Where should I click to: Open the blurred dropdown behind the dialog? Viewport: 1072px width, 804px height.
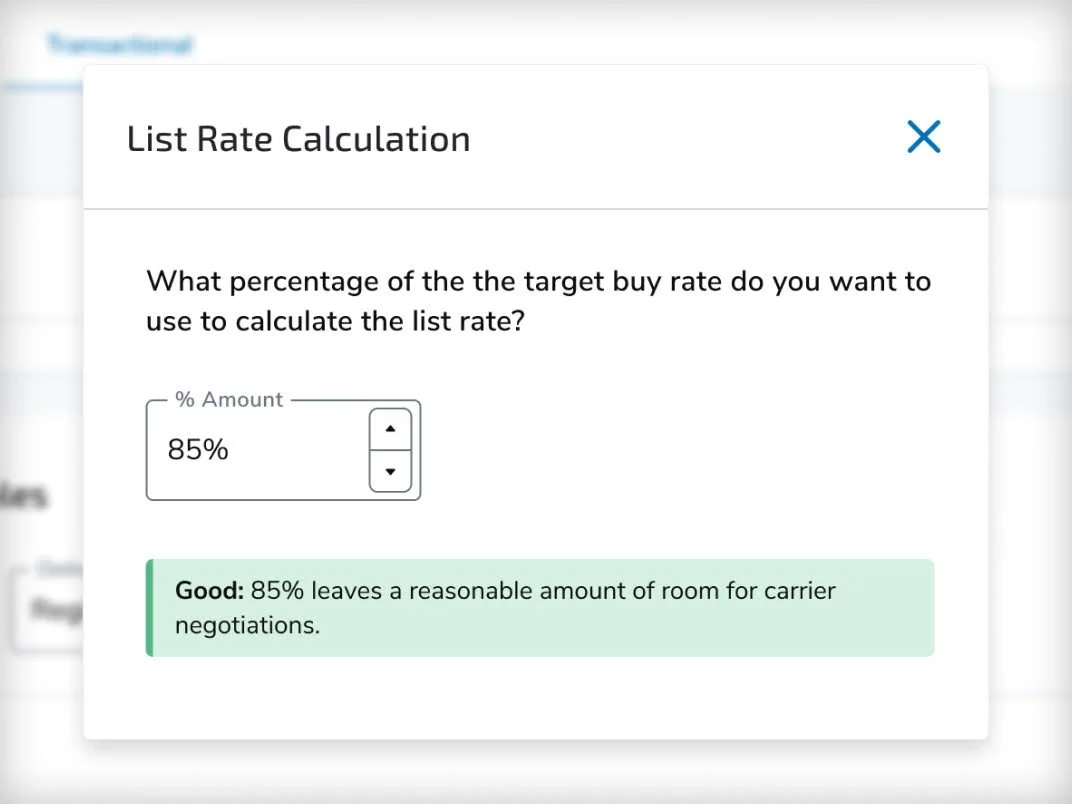[x=46, y=608]
